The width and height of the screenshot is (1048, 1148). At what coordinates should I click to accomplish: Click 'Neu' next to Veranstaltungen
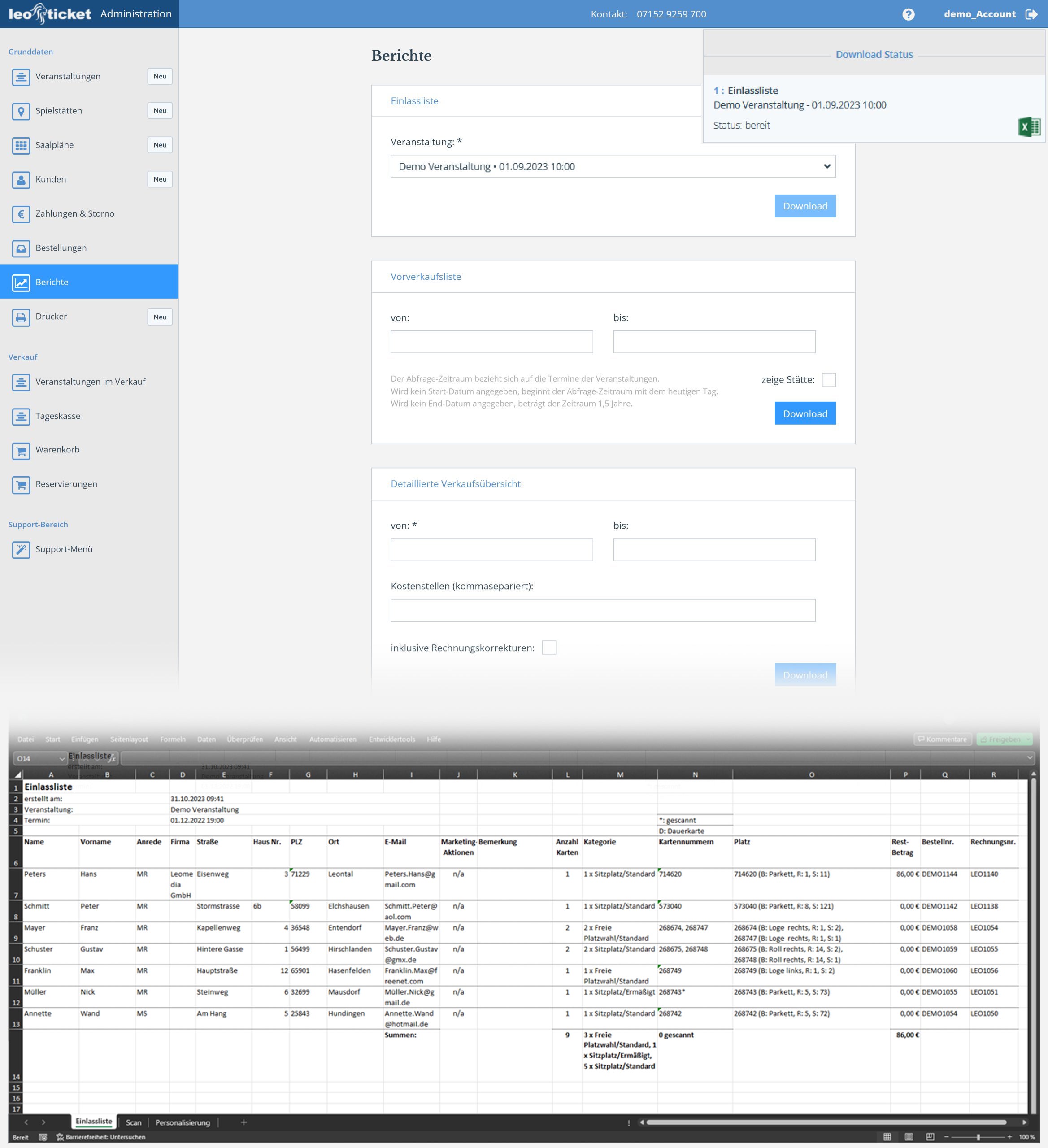coord(160,76)
